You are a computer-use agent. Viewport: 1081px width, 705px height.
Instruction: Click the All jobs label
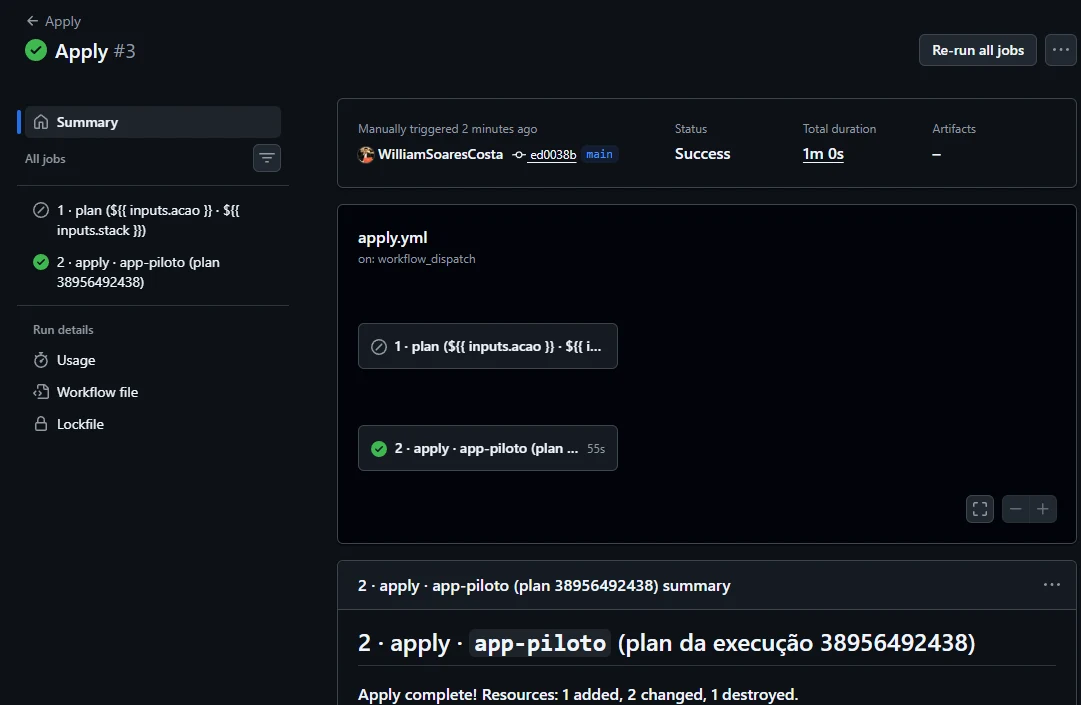click(x=46, y=159)
